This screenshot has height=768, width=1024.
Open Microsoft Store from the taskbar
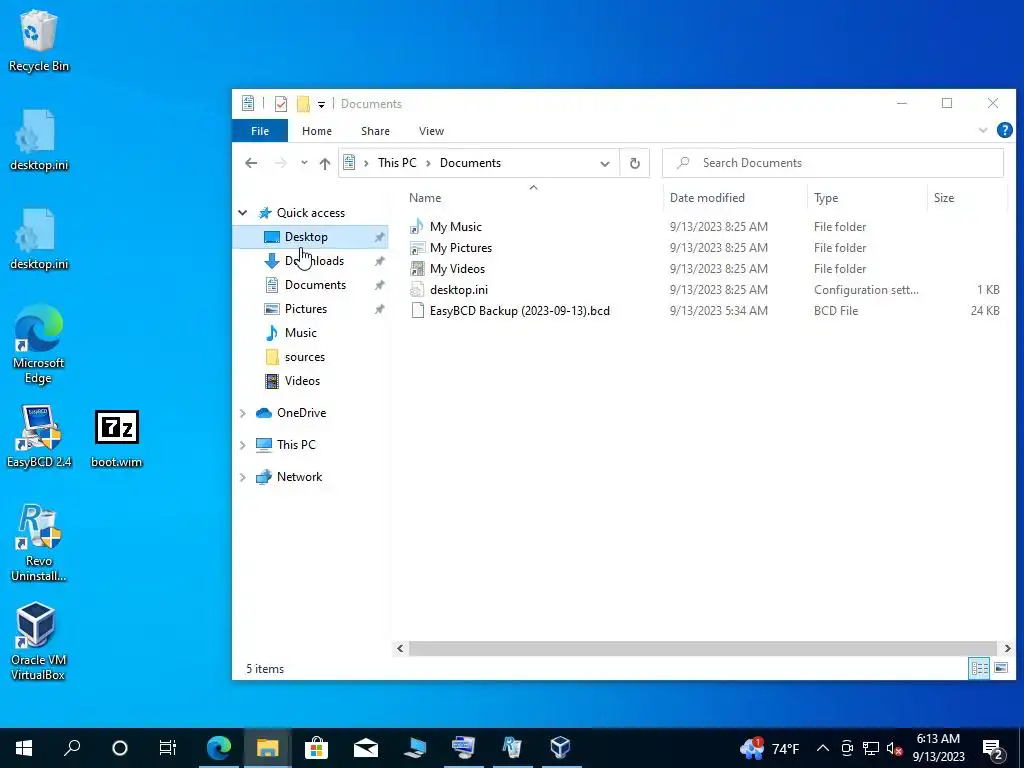click(x=316, y=748)
